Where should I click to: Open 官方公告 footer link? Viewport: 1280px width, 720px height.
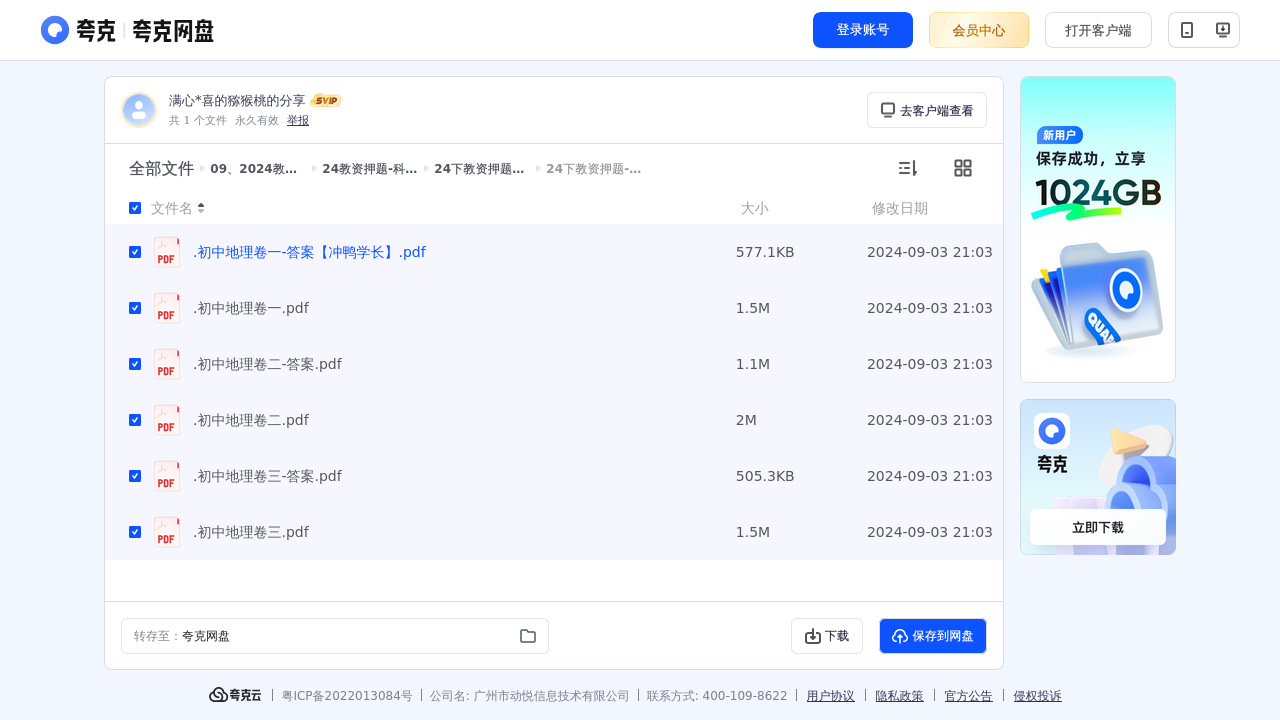pyautogui.click(x=969, y=696)
